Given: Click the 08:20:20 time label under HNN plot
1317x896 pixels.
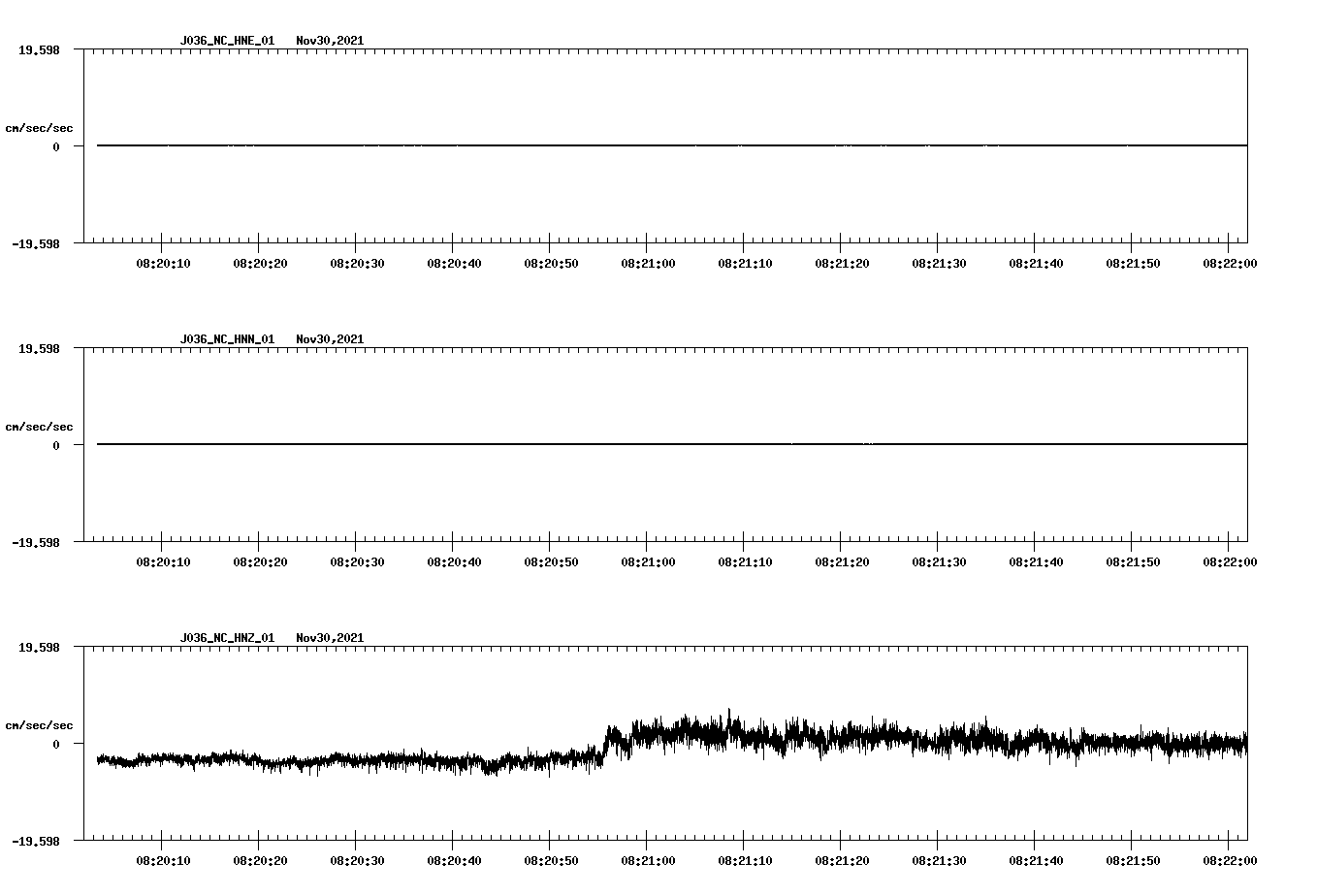Looking at the screenshot, I should [260, 562].
